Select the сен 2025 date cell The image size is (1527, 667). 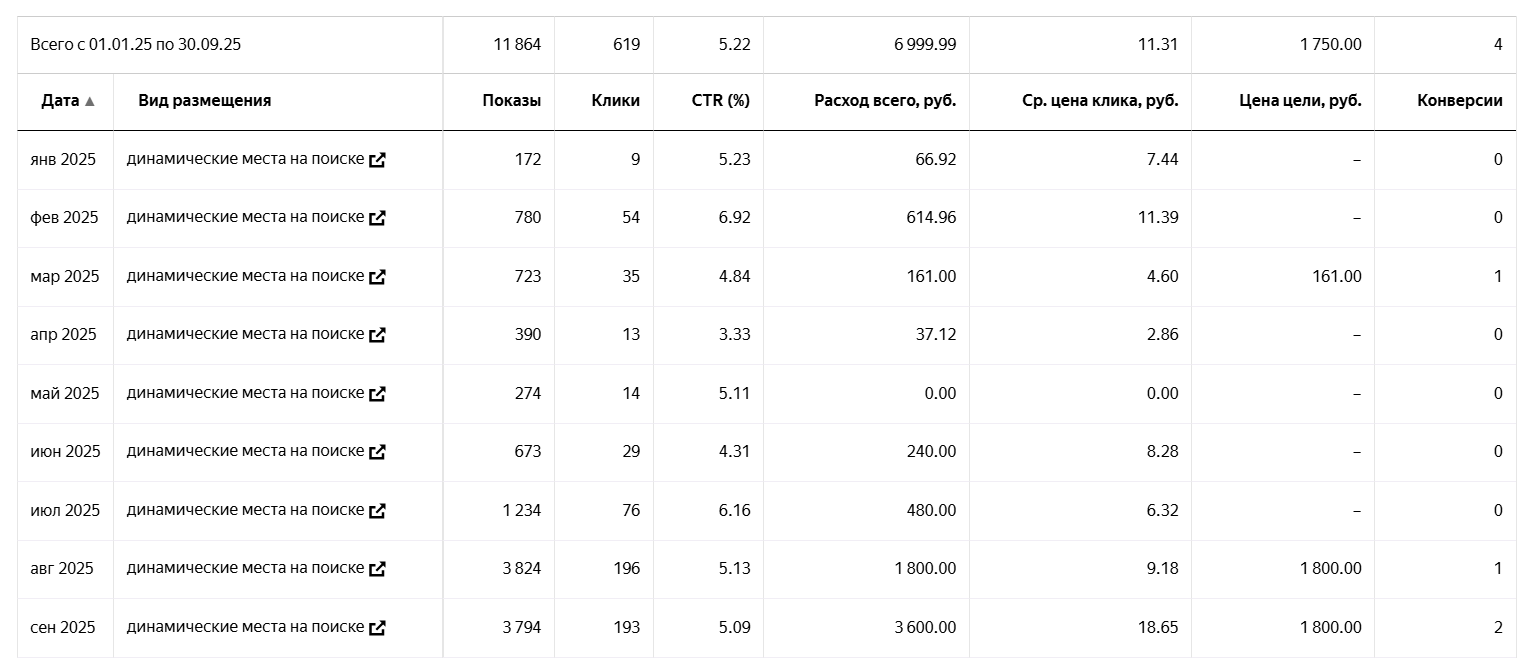(63, 628)
